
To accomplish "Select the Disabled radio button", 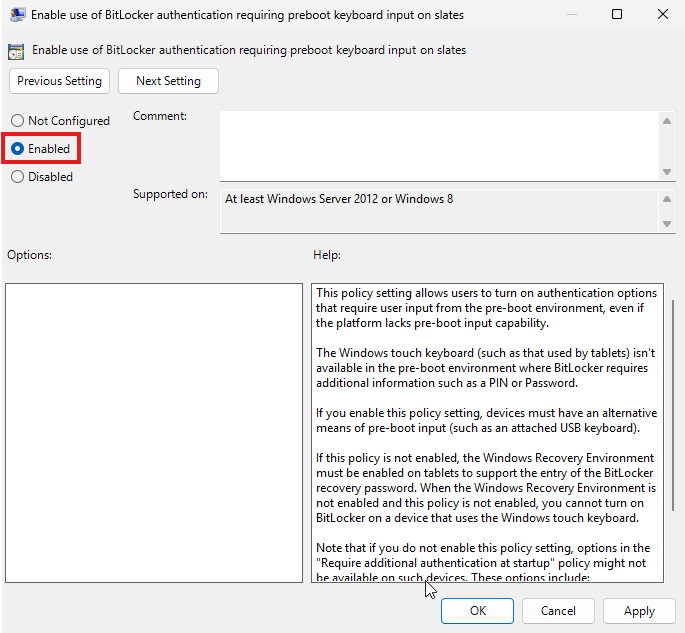I will point(42,177).
